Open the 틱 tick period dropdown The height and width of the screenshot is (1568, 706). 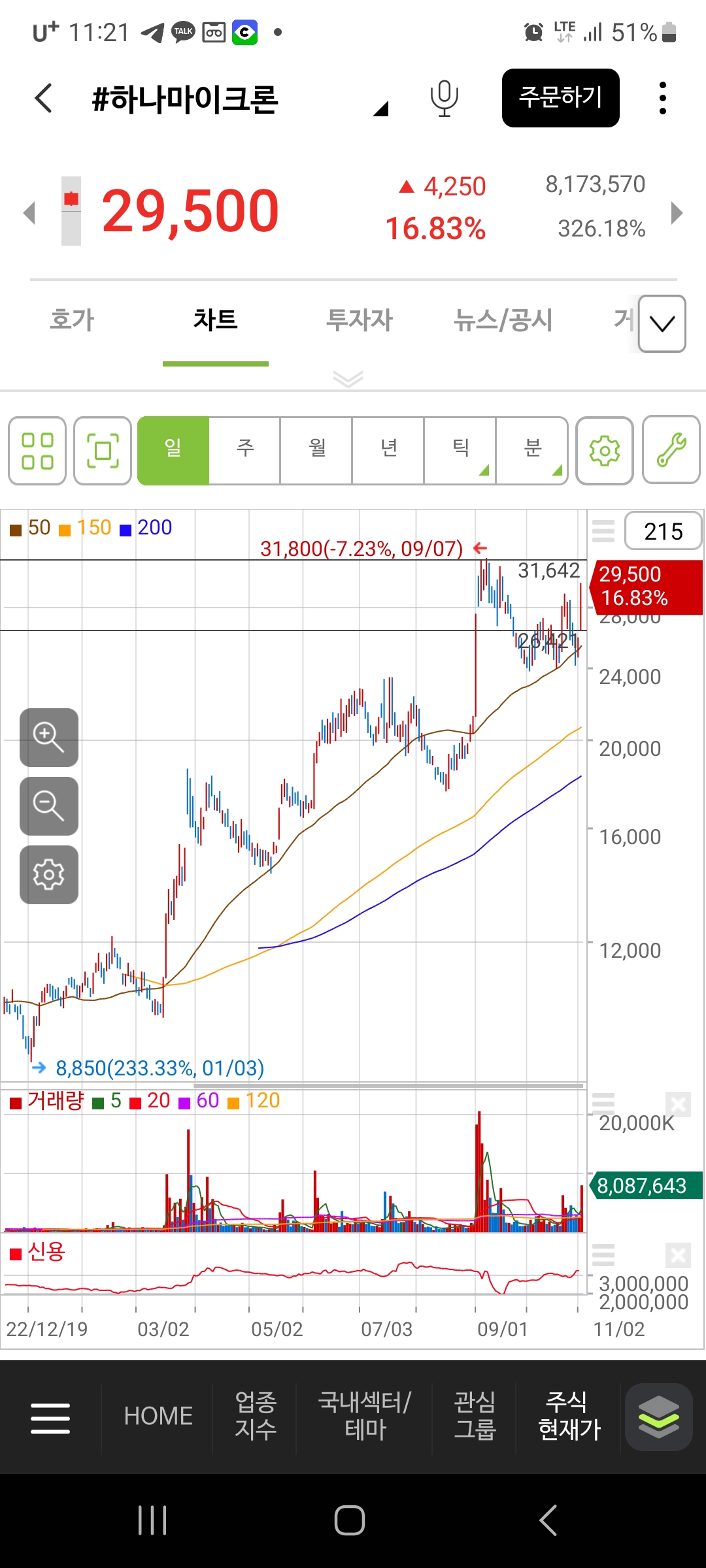click(460, 451)
